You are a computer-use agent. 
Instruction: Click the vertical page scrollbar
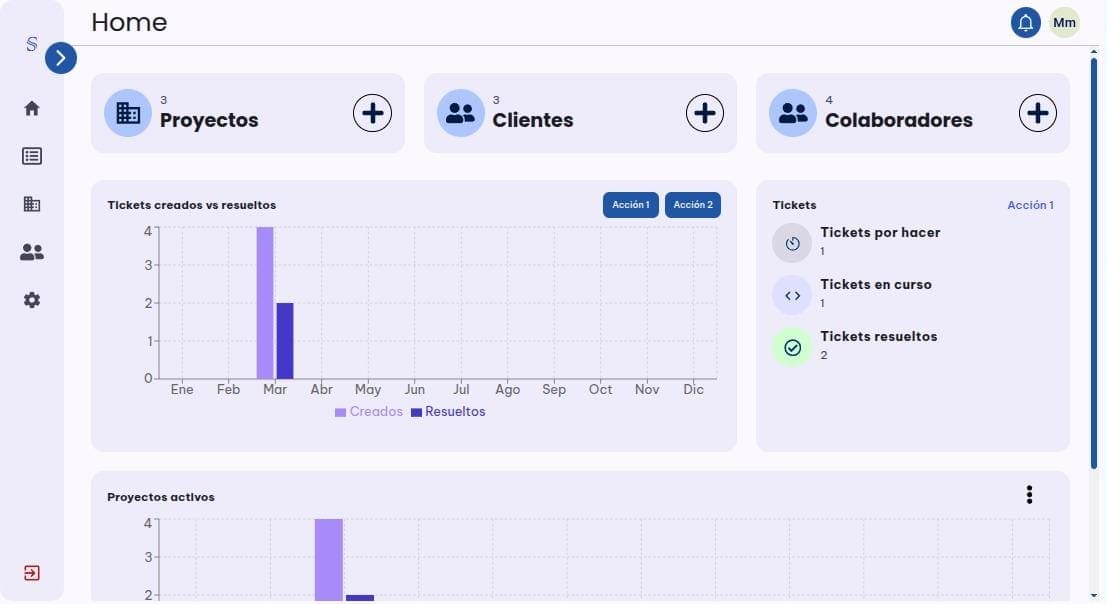point(1094,260)
